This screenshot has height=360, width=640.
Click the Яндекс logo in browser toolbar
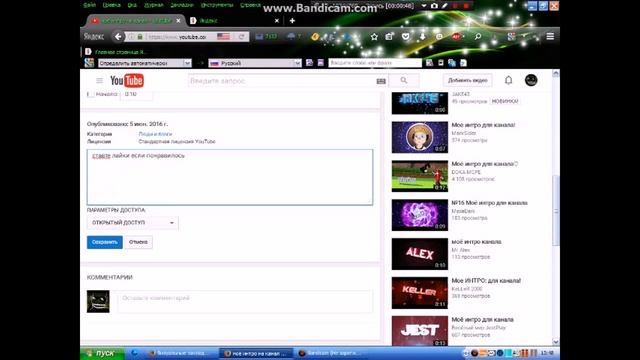tap(94, 37)
